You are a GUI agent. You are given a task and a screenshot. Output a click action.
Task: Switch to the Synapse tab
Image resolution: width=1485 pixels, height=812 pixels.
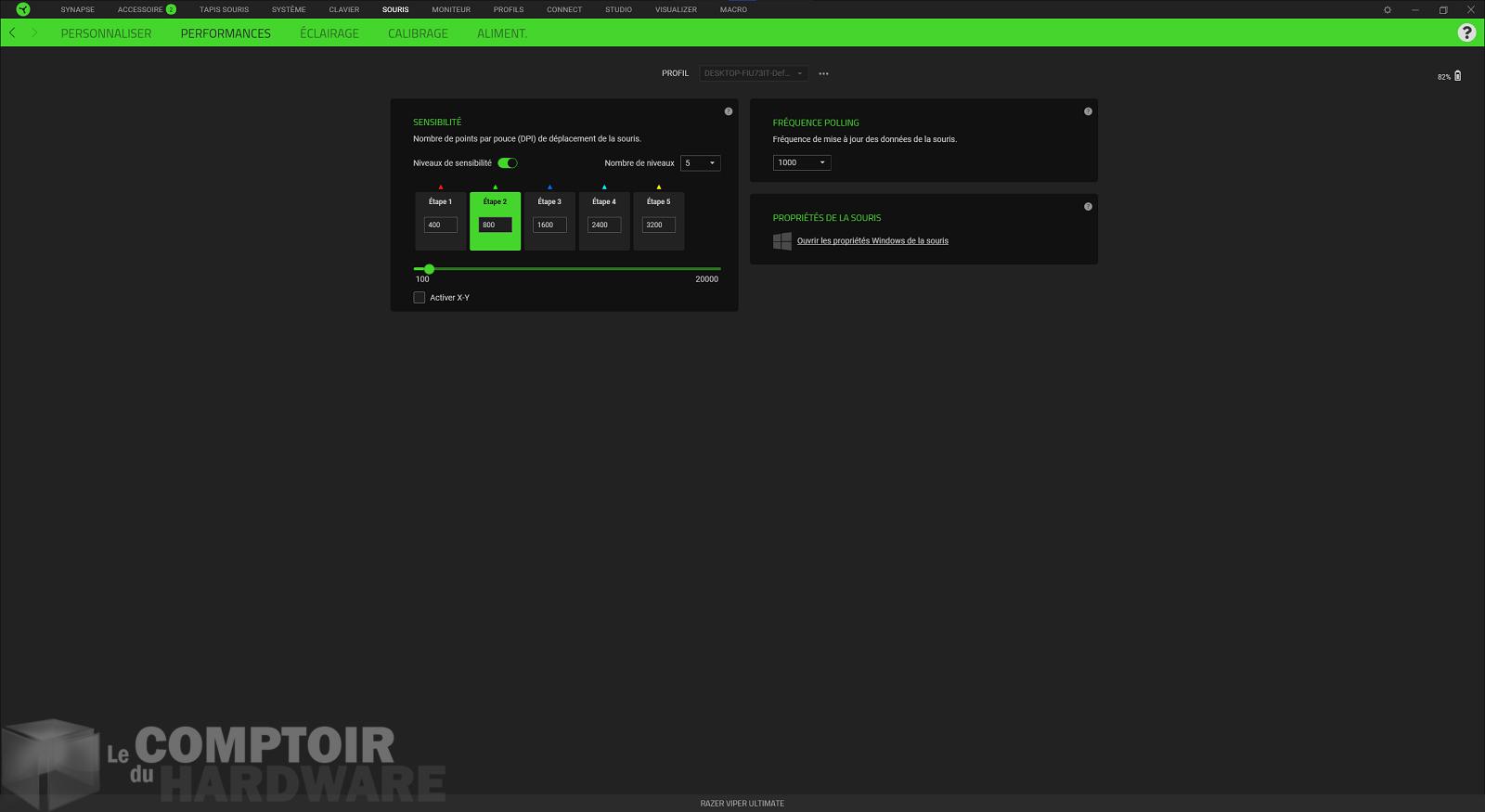pos(78,9)
